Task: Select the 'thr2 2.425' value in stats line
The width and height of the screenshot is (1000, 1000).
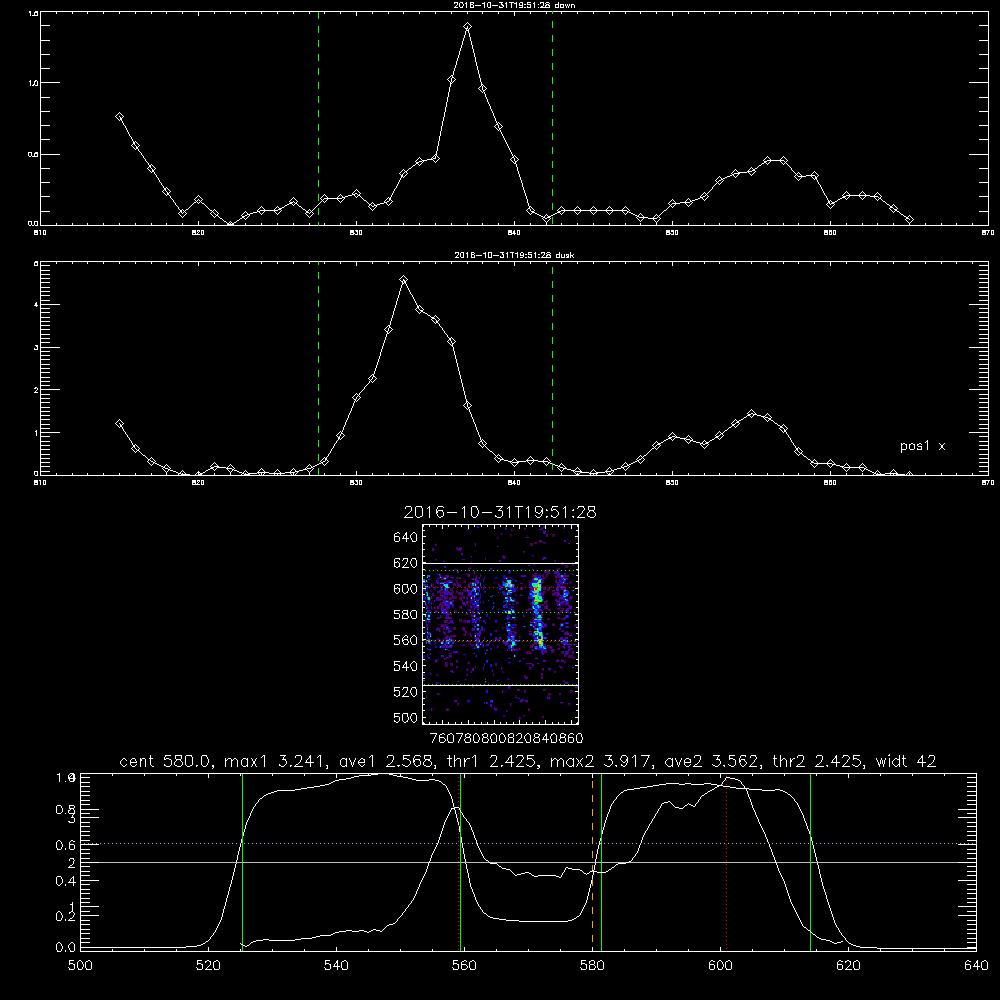Action: point(818,761)
